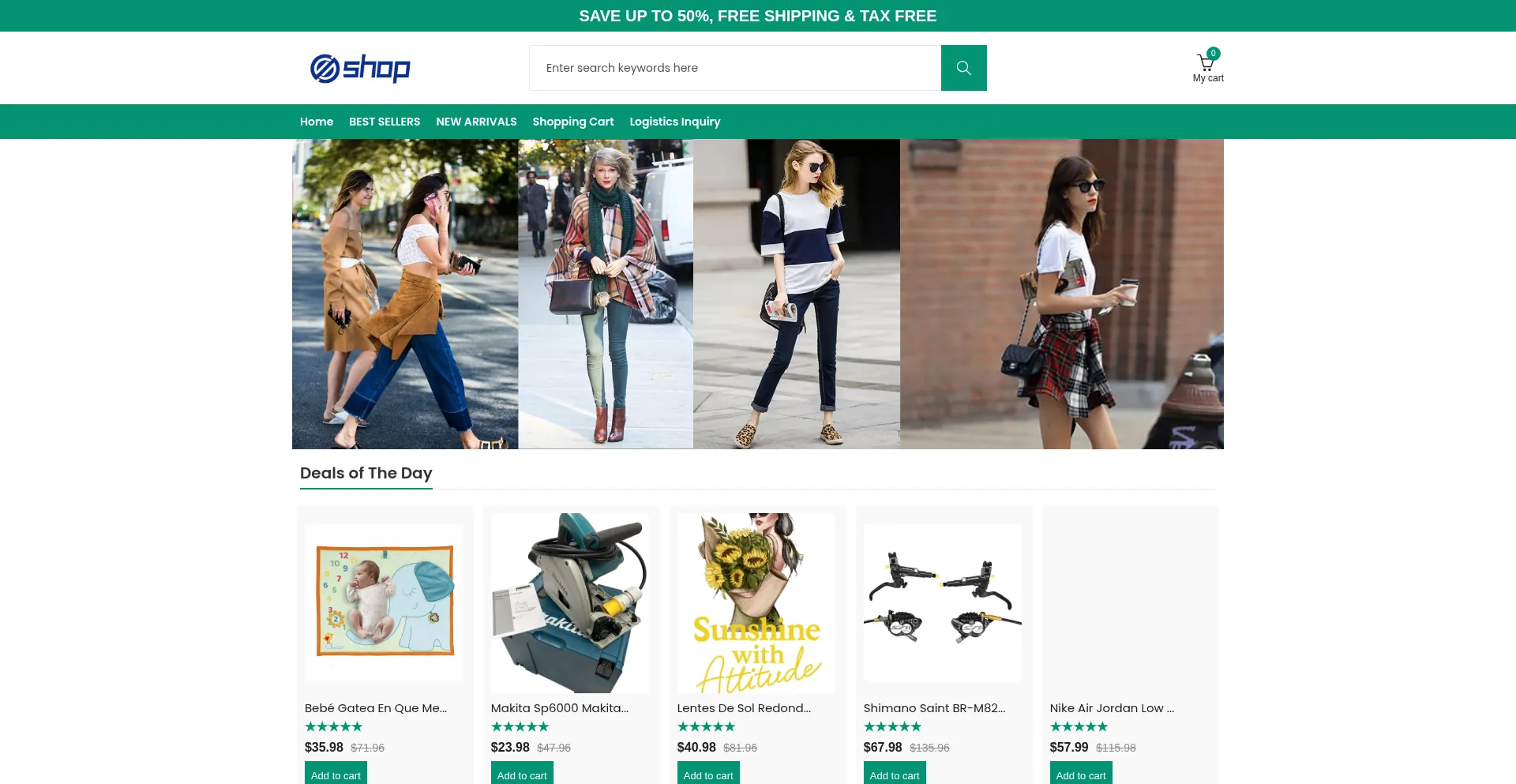View the Sunshine with Attitude product image
The image size is (1516, 784).
pos(756,602)
